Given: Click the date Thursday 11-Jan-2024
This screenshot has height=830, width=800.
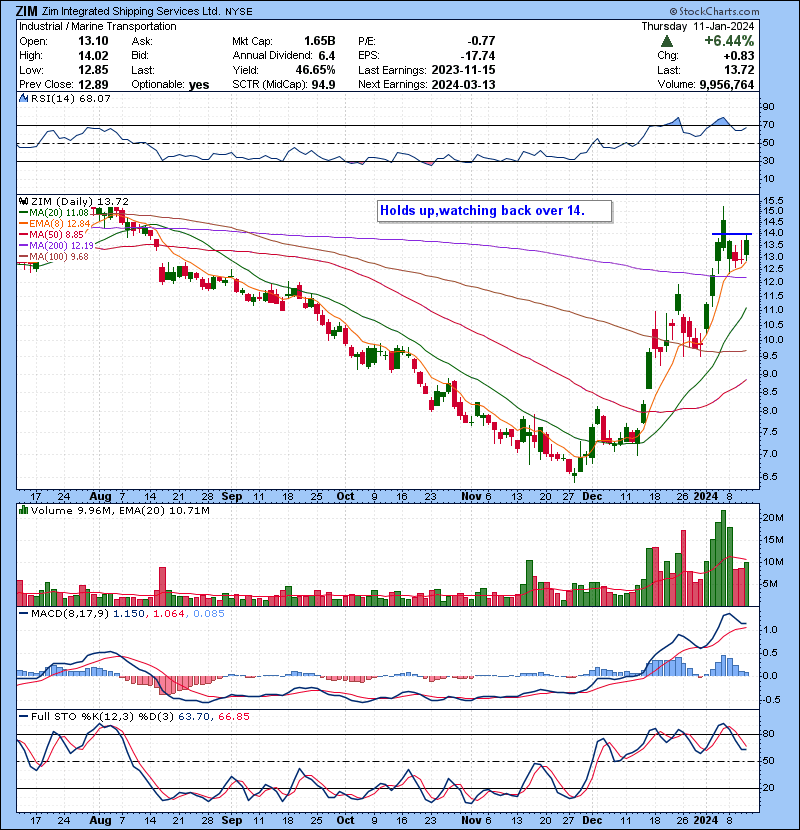Looking at the screenshot, I should coord(698,26).
